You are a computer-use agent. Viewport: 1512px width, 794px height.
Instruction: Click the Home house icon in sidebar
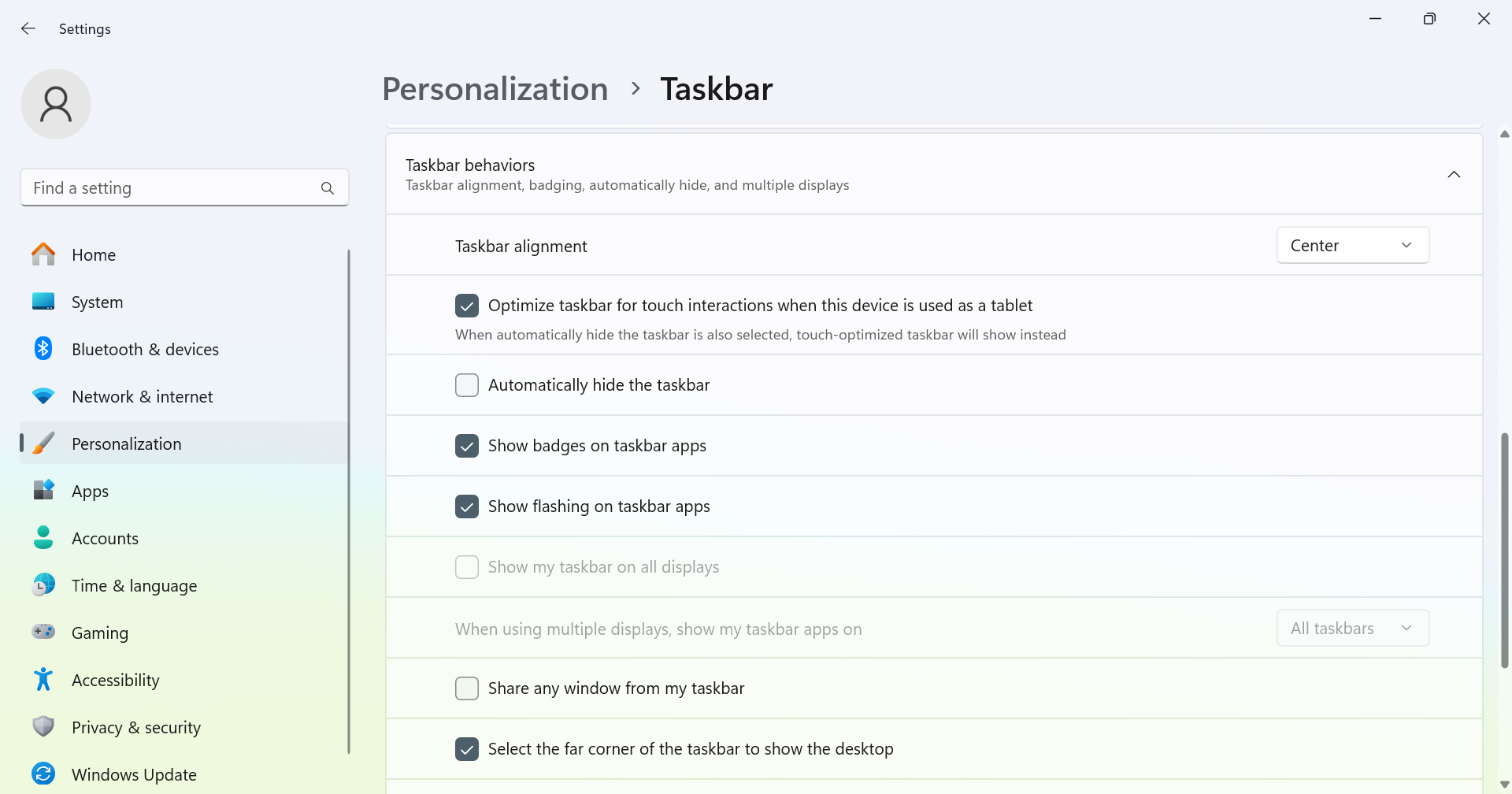43,254
